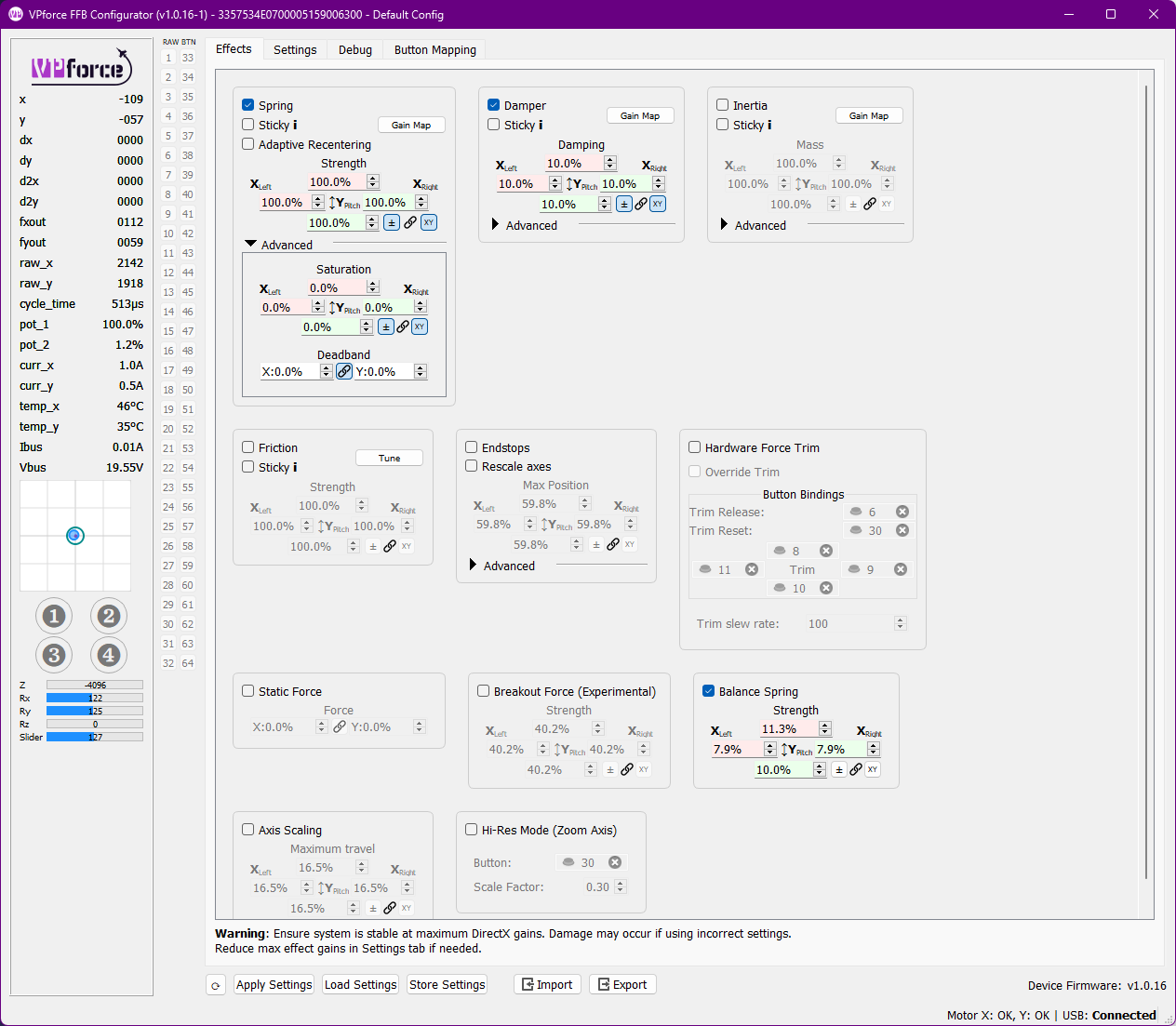The height and width of the screenshot is (1026, 1176).
Task: Enable the Friction effect checkbox
Action: click(248, 447)
